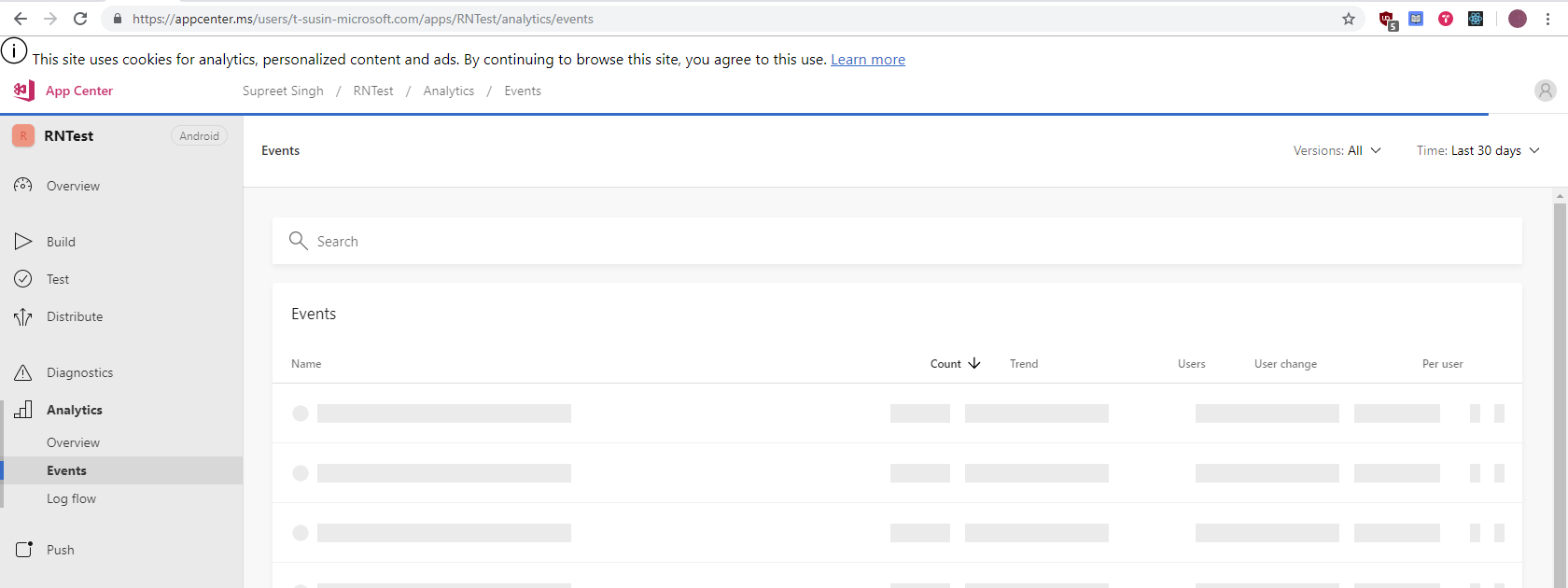Open the profile avatar in the top right

(x=1545, y=91)
